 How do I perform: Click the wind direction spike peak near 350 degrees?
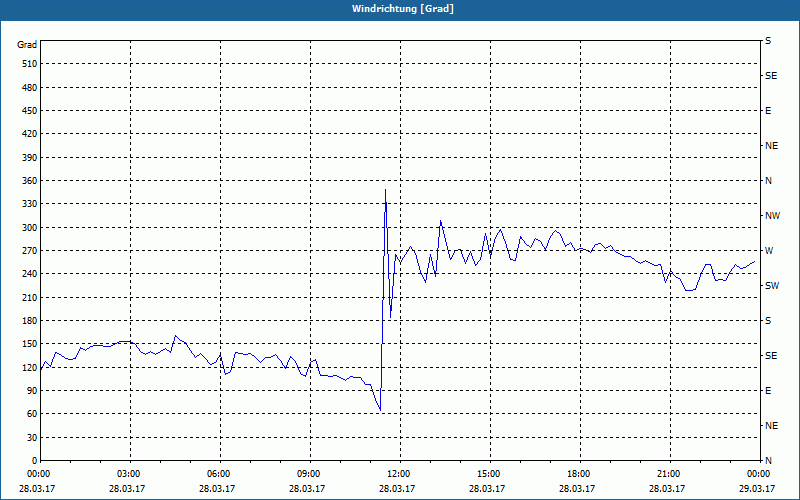(x=385, y=189)
